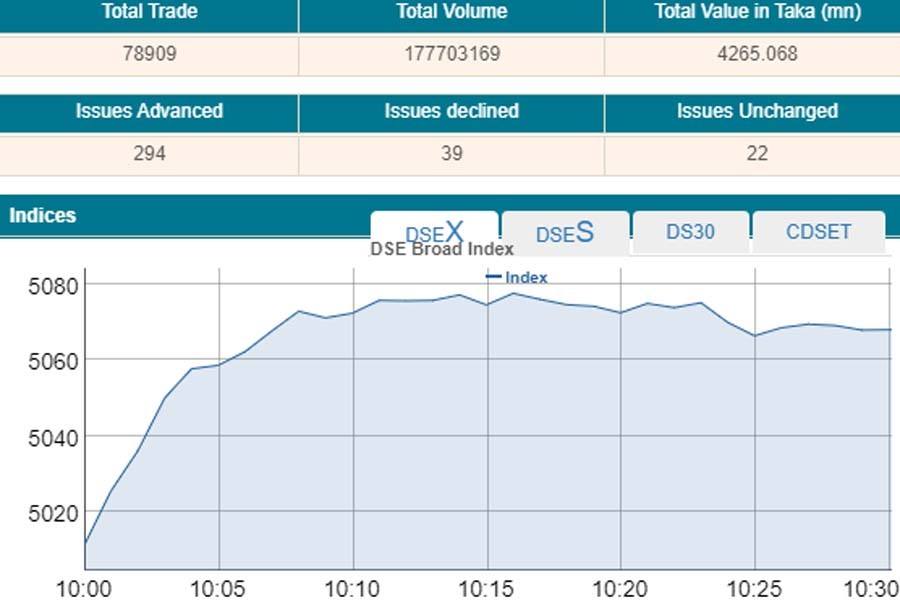Click the 4265.068 total value cell
Image resolution: width=900 pixels, height=600 pixels.
pos(757,54)
